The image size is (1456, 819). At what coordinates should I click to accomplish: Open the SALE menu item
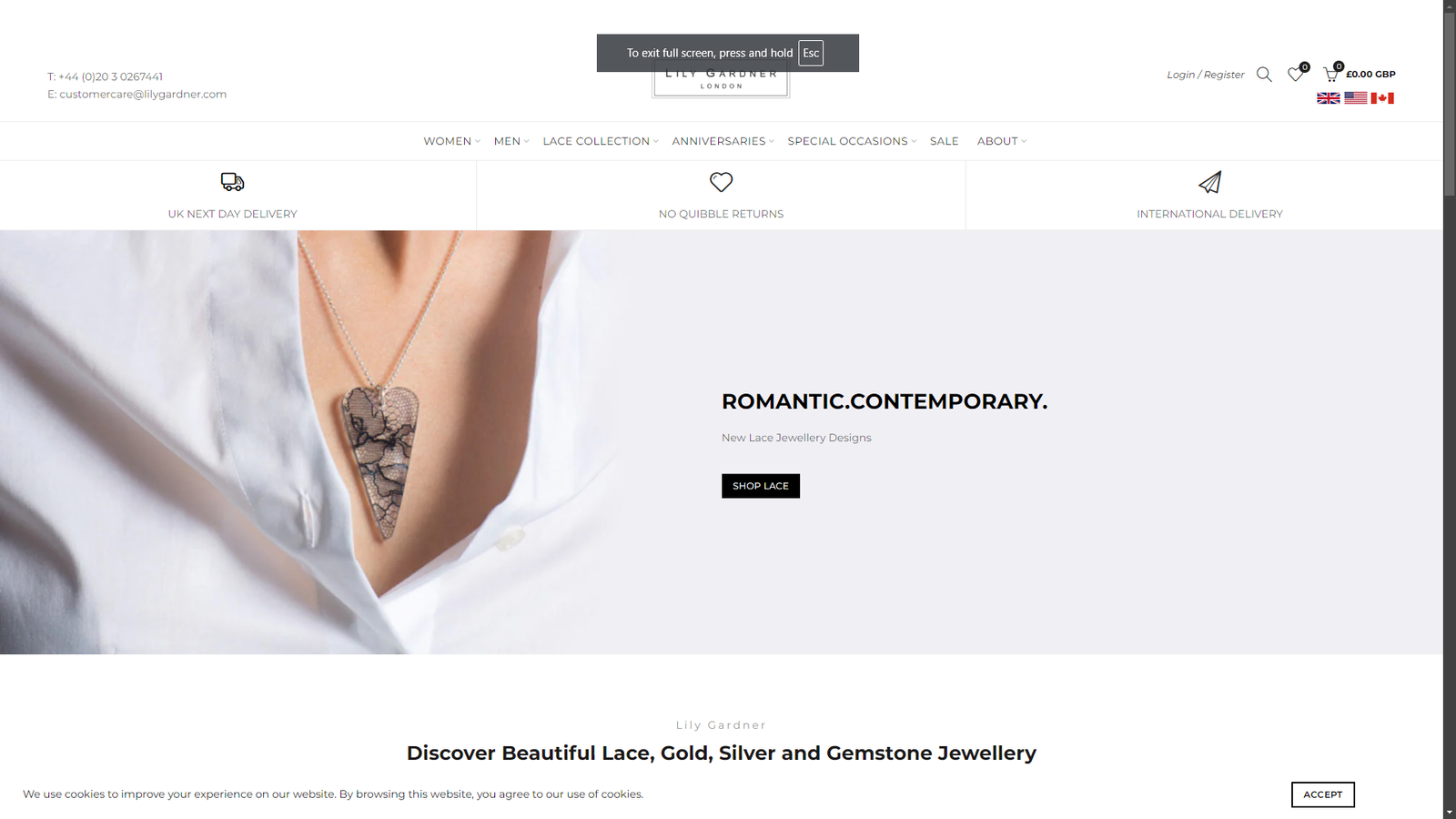pyautogui.click(x=945, y=141)
